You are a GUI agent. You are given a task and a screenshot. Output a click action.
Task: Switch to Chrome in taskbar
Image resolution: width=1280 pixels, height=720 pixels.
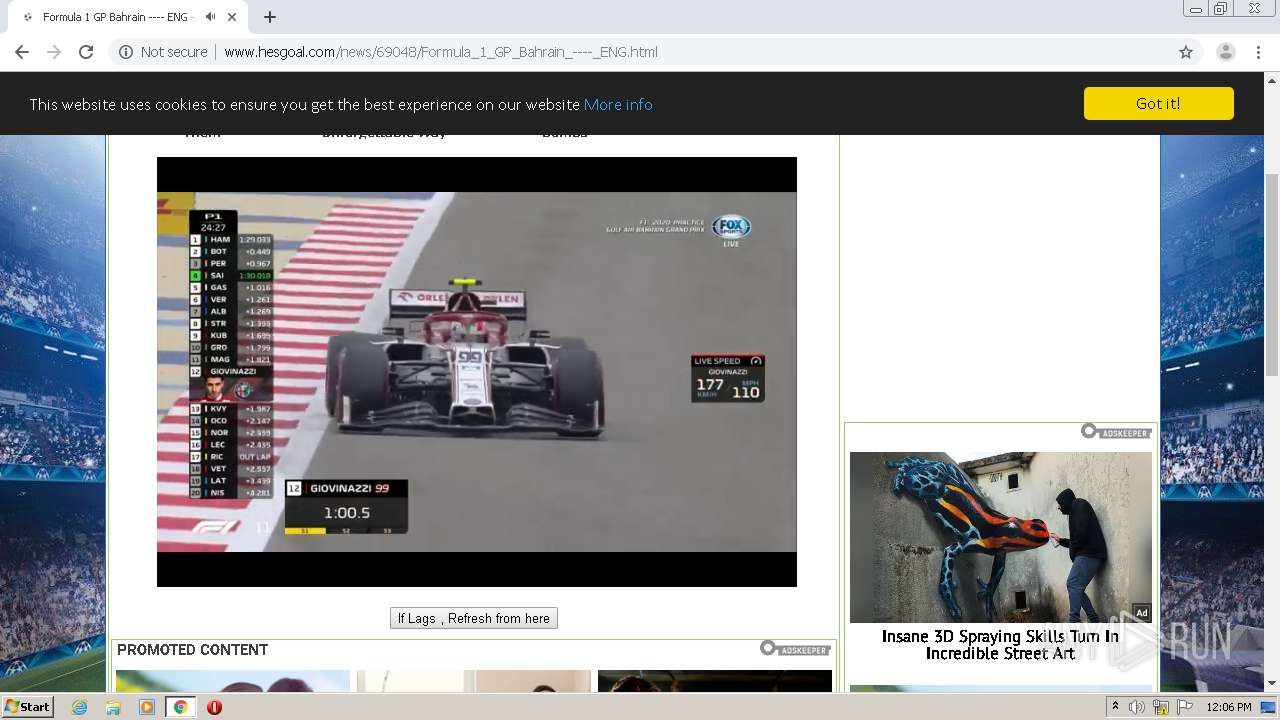coord(180,707)
